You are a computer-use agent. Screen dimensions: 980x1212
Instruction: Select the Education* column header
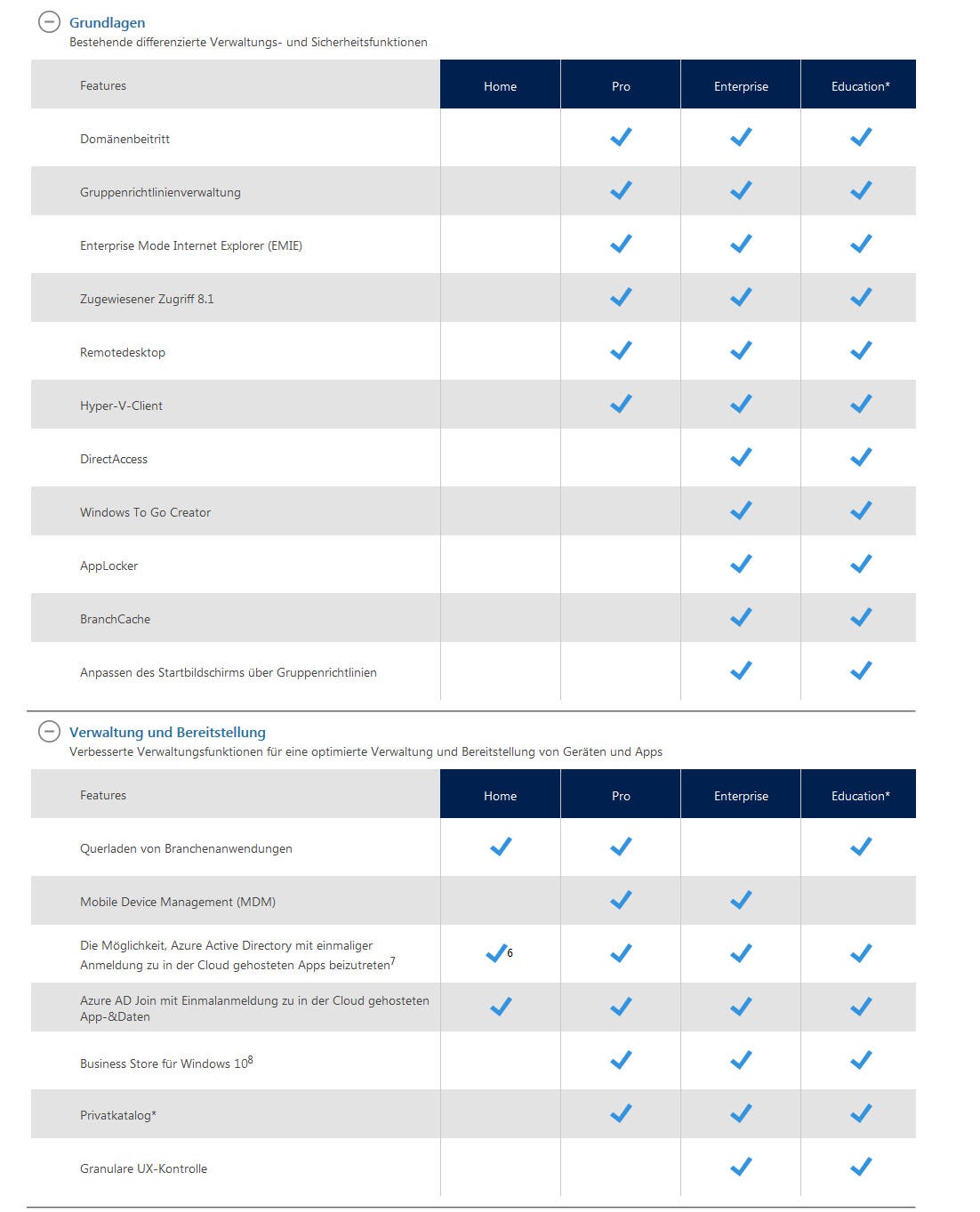[859, 85]
